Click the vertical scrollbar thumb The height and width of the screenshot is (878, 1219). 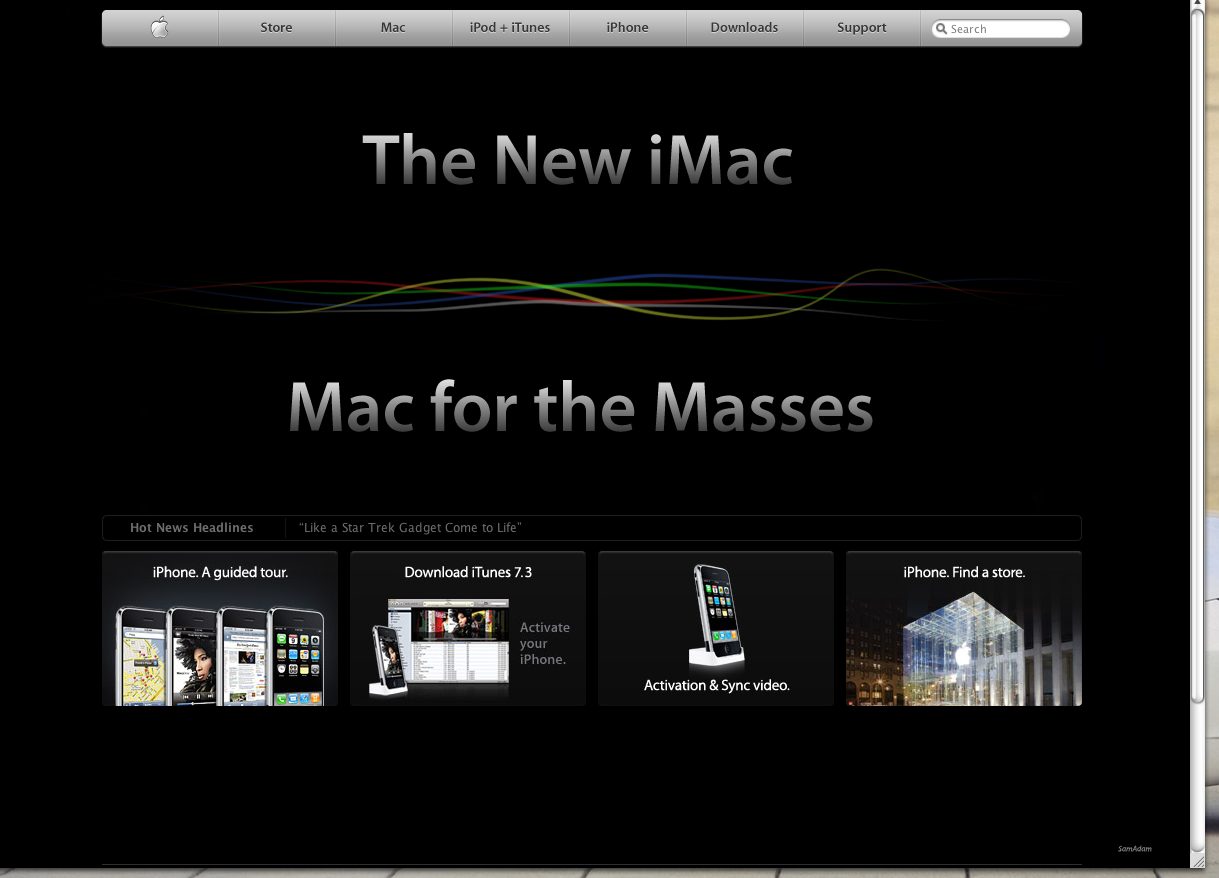pyautogui.click(x=1198, y=355)
